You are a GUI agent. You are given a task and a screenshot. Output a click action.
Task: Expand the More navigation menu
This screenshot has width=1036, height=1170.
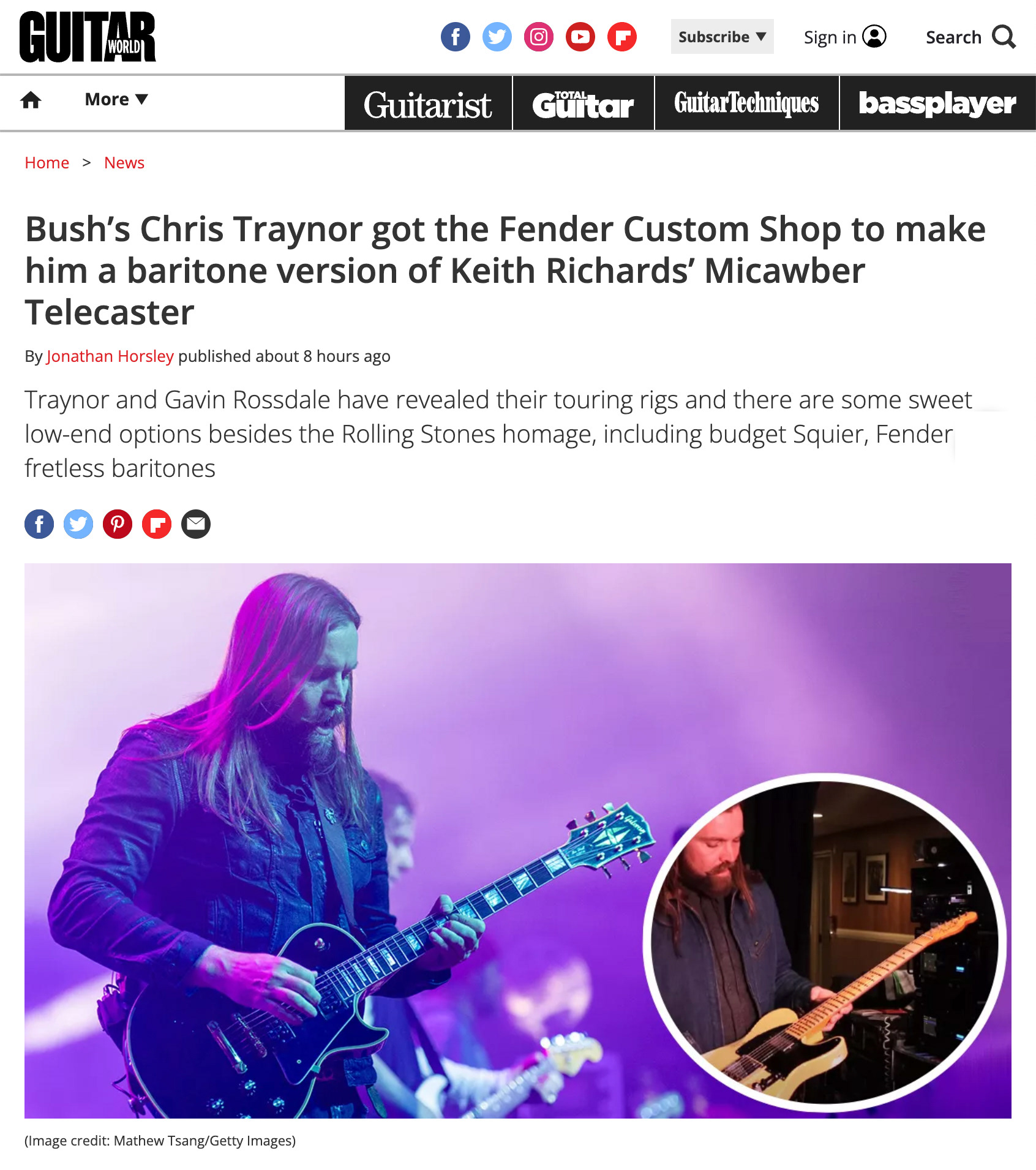[116, 99]
